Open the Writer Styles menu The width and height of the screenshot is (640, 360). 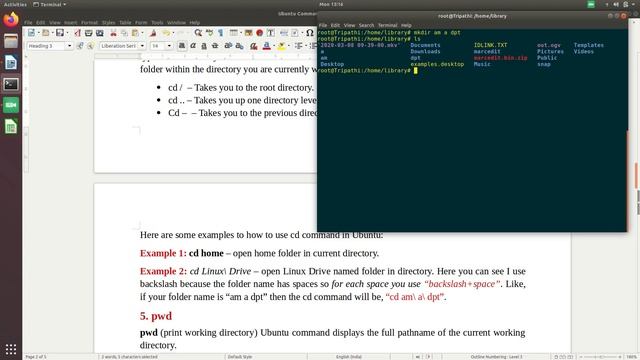click(x=108, y=22)
